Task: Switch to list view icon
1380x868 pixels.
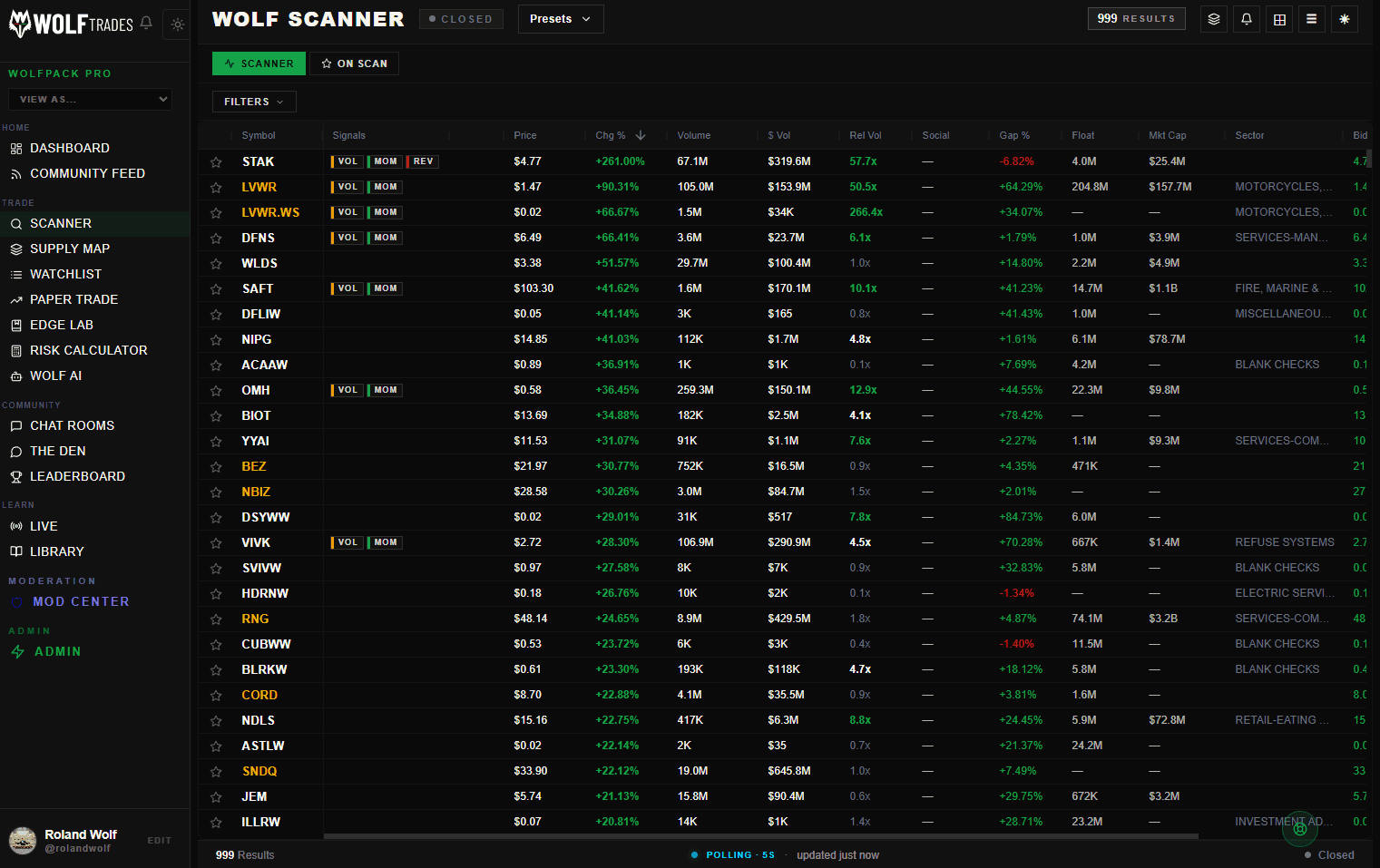Action: 1312,19
